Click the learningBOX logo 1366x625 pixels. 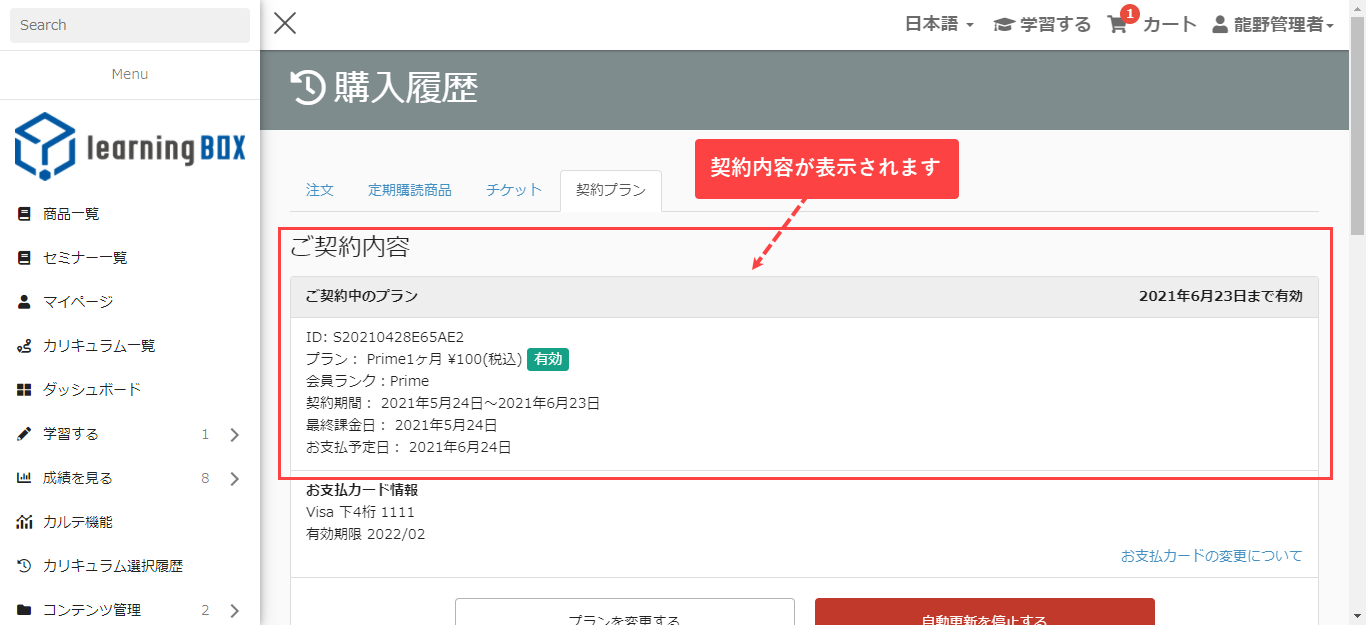point(130,147)
